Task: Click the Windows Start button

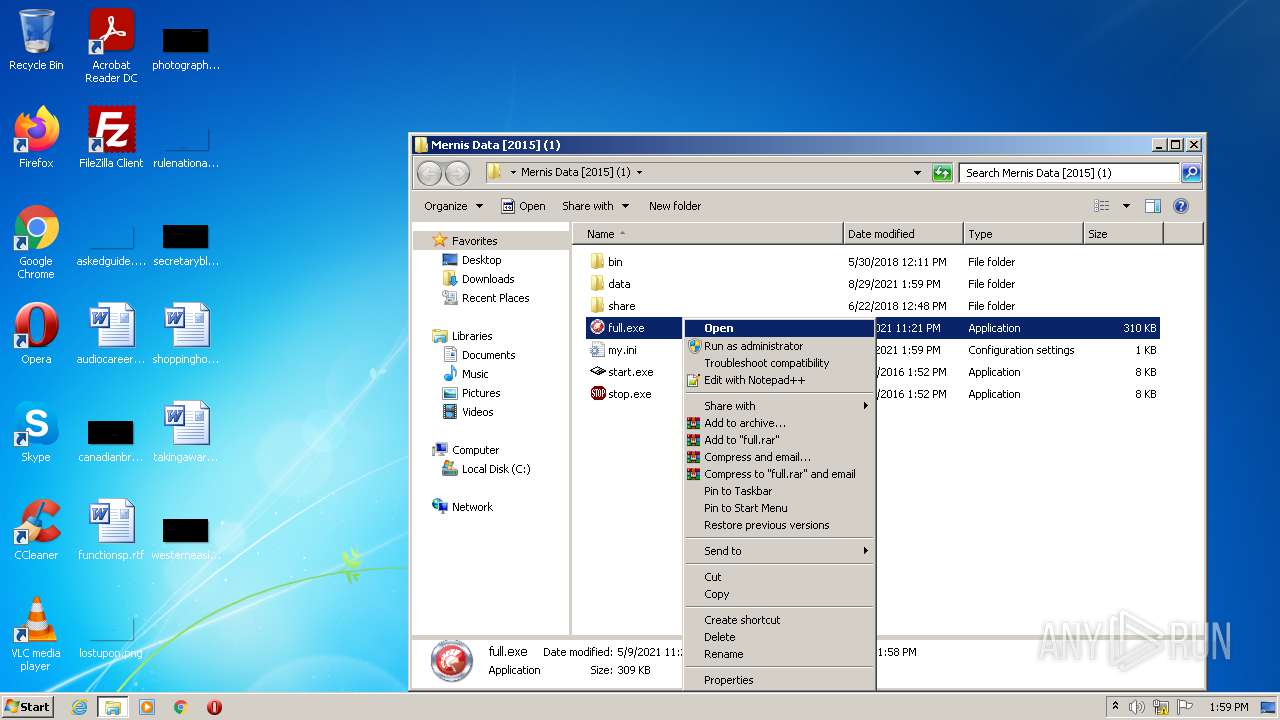Action: coord(28,707)
